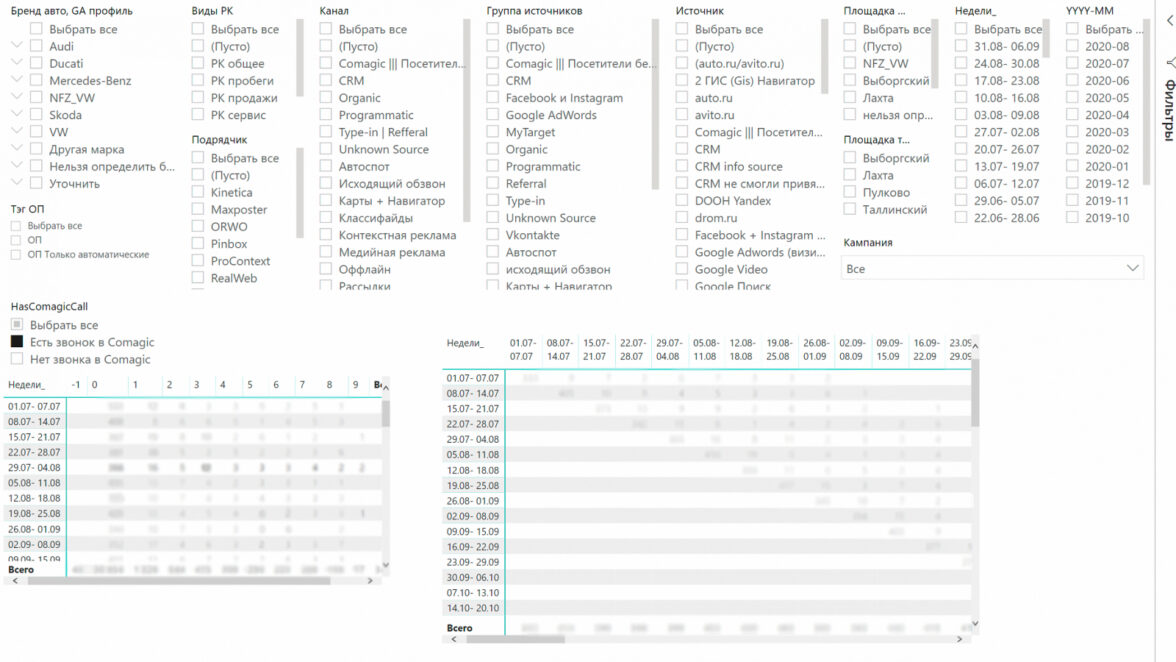Click Всего total row in right matrix
Image resolution: width=1176 pixels, height=662 pixels.
click(459, 628)
